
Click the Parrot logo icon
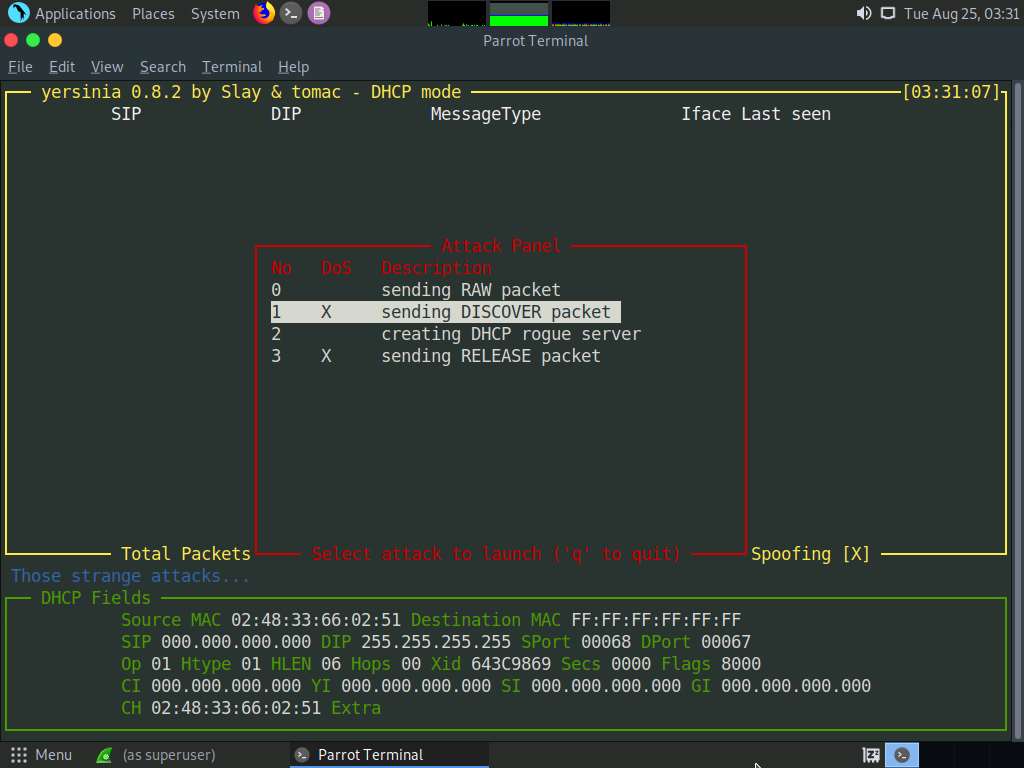click(x=18, y=12)
